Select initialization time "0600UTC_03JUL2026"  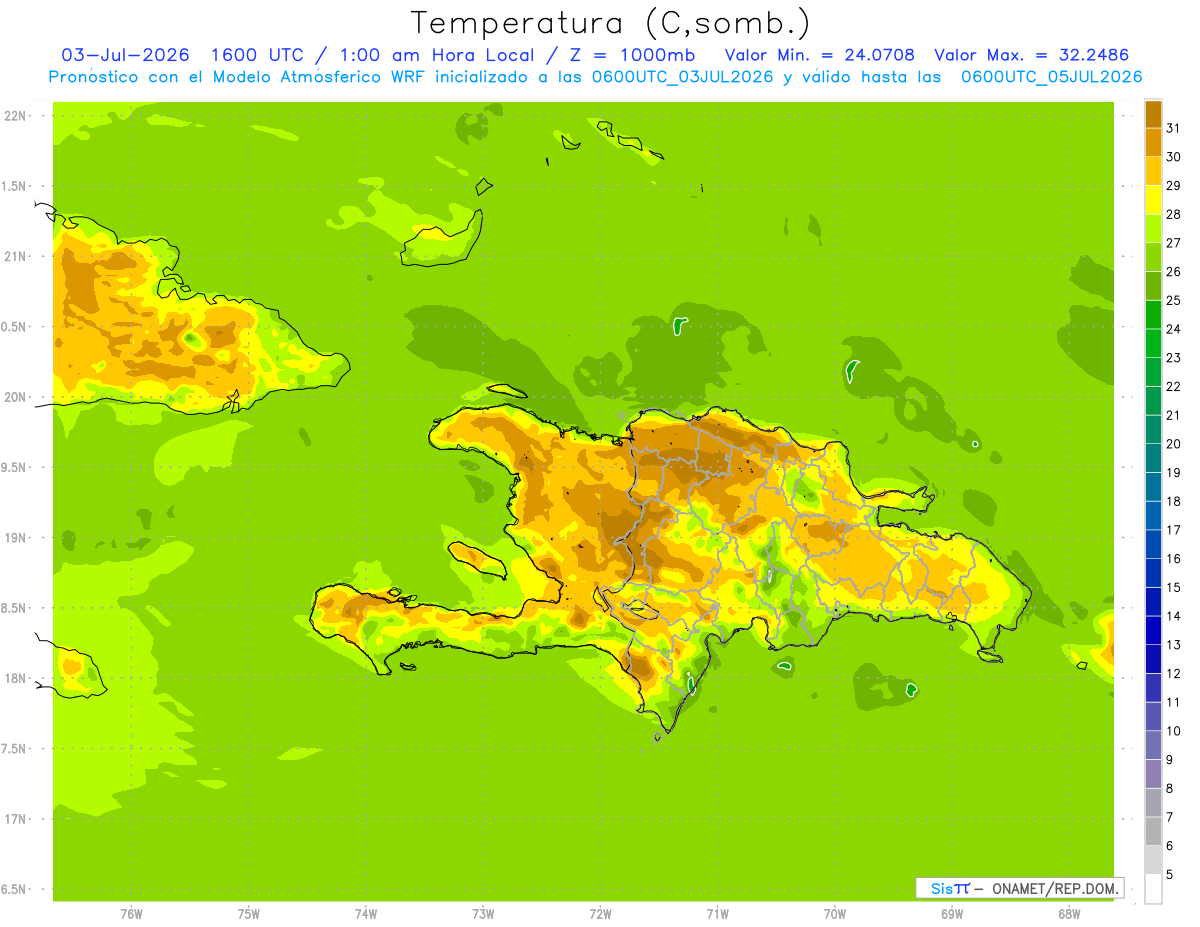(680, 76)
